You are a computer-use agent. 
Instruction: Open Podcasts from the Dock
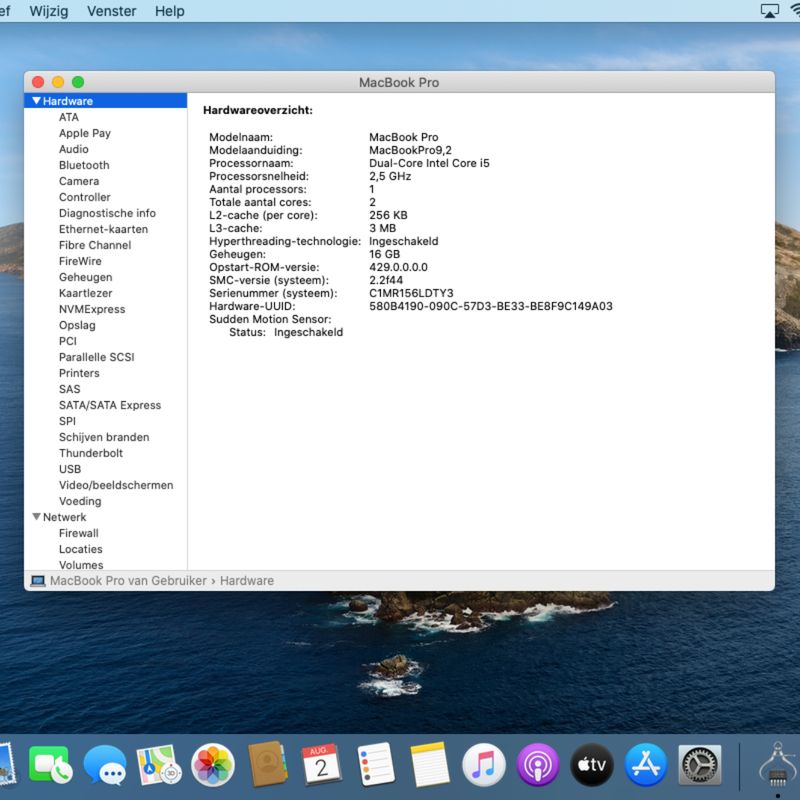538,764
